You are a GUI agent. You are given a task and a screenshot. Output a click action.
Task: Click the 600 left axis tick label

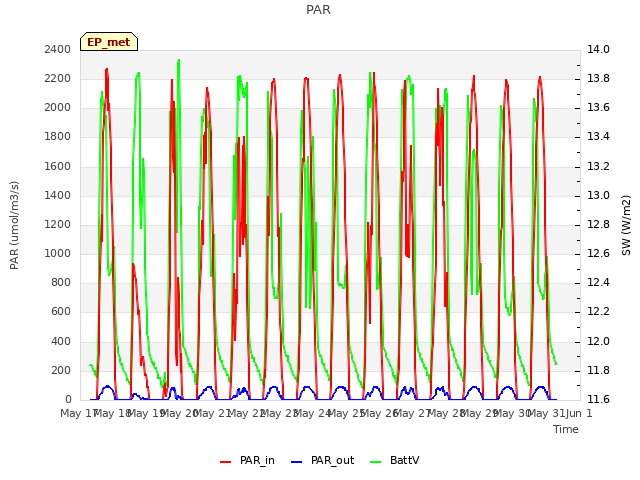(61, 311)
